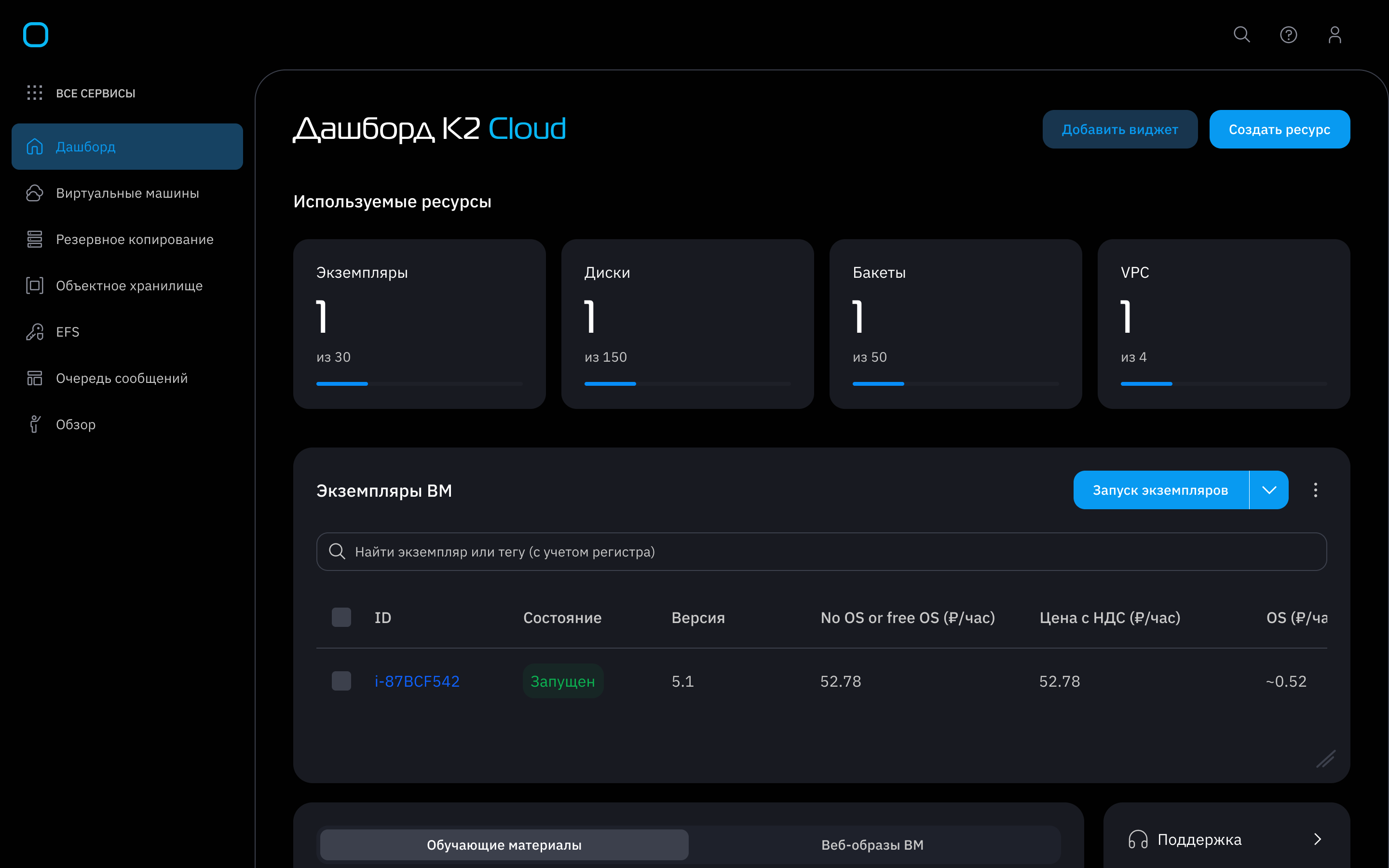Open the user profile icon

[1335, 35]
